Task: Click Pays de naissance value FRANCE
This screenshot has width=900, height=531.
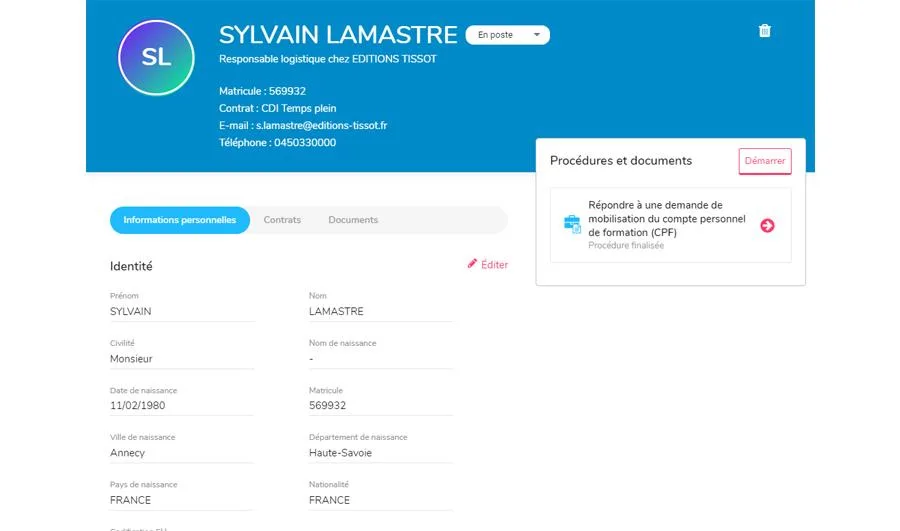Action: pyautogui.click(x=130, y=500)
